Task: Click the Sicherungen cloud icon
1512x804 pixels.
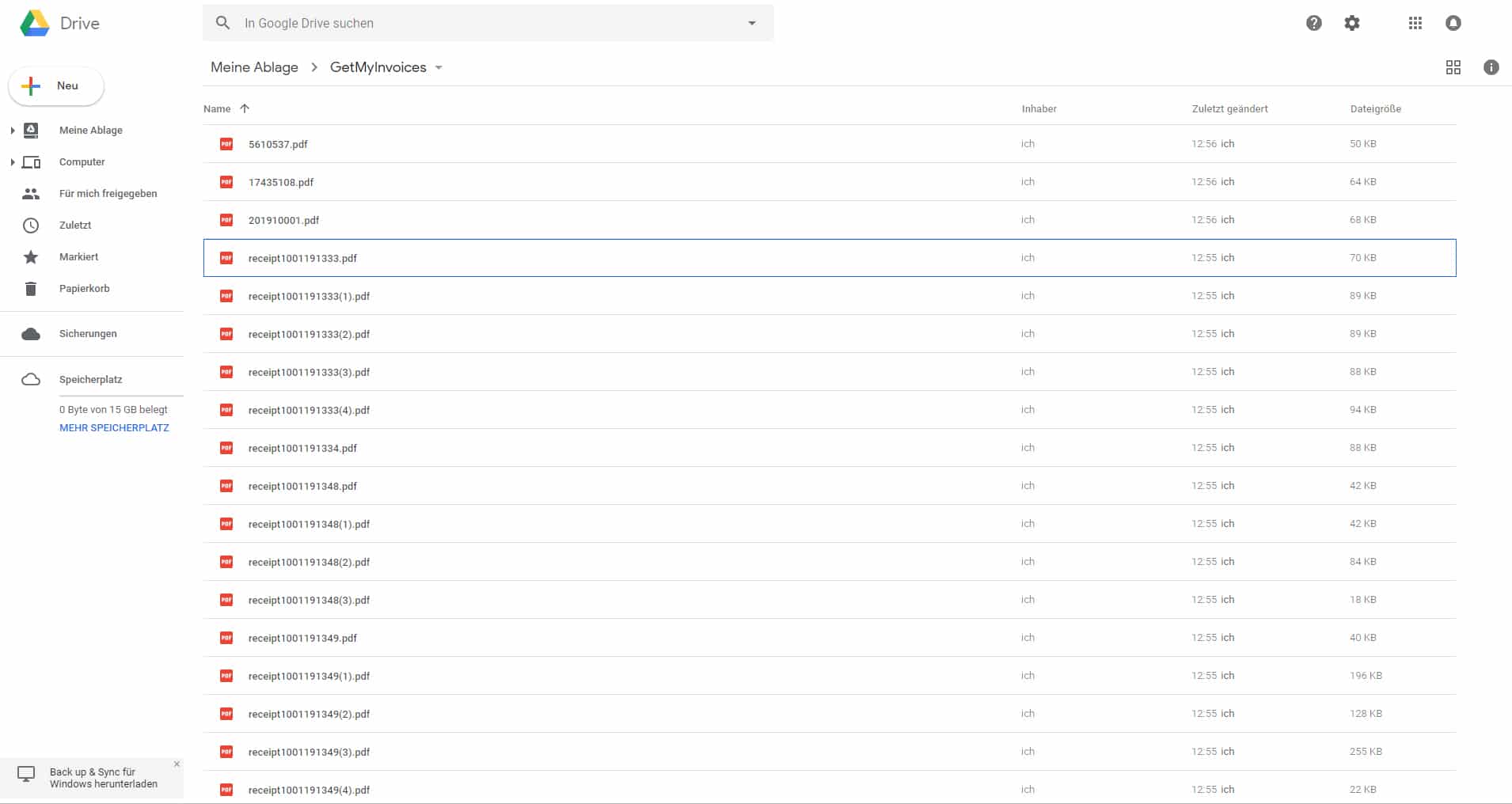Action: coord(31,334)
